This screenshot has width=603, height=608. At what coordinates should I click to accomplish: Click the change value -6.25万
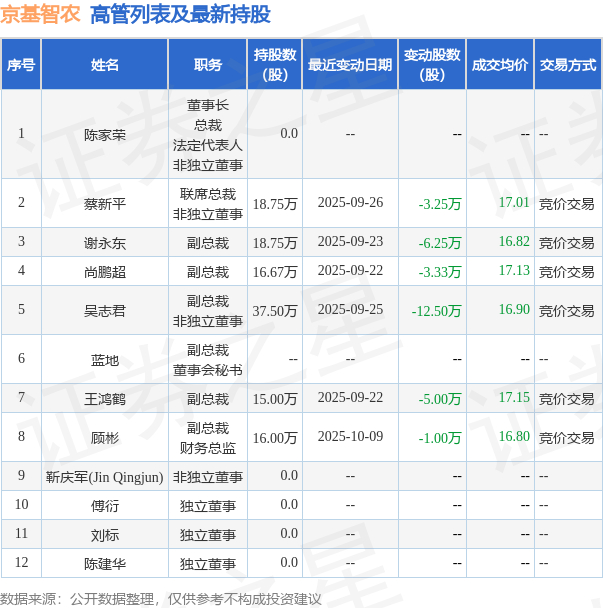pos(440,243)
